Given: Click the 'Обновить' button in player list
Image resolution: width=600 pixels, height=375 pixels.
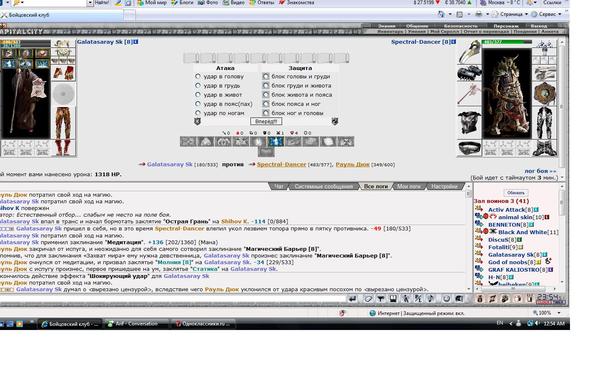Looking at the screenshot, I should [515, 192].
